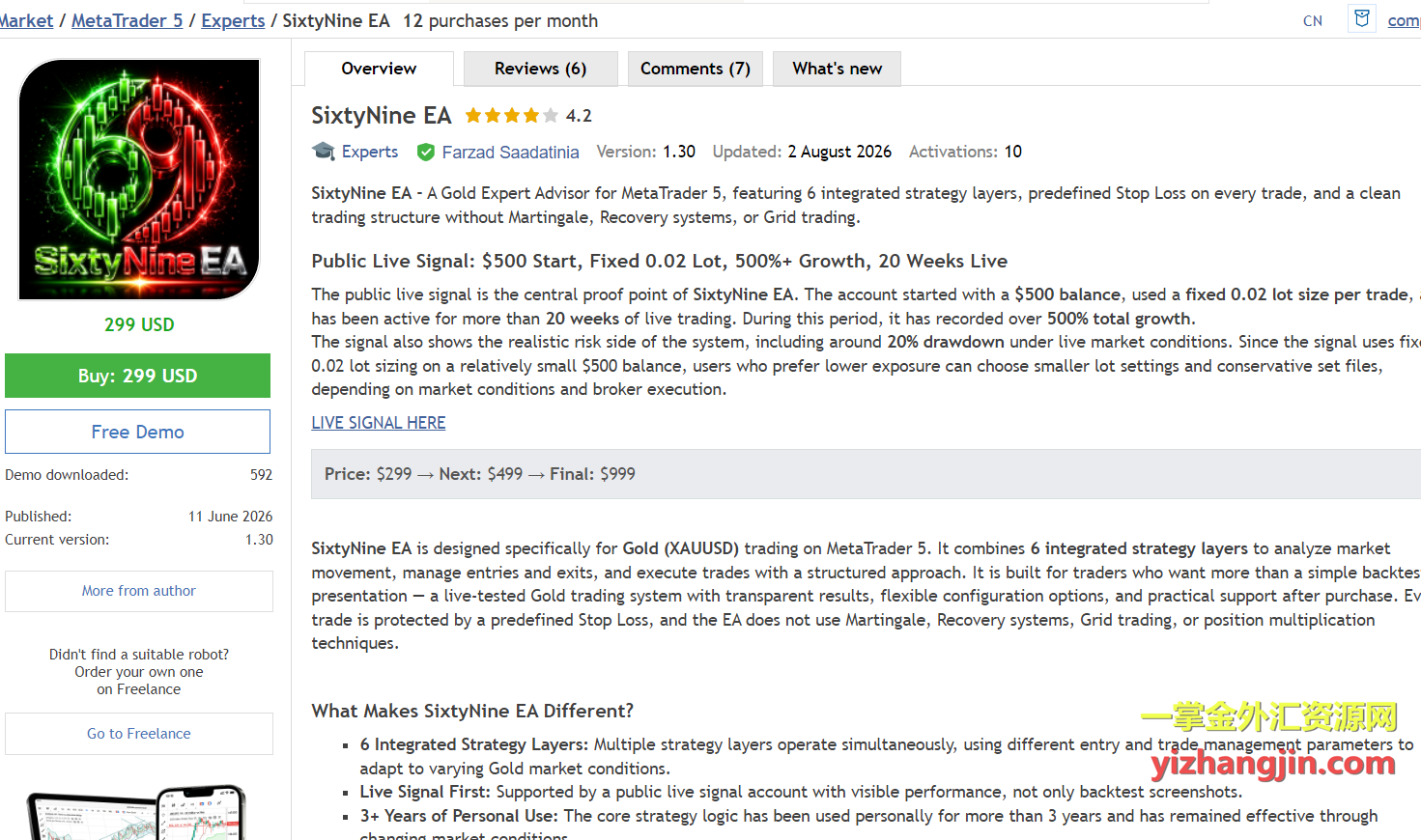
Task: Open the MetaTrader 5 breadcrumb link
Action: [127, 20]
